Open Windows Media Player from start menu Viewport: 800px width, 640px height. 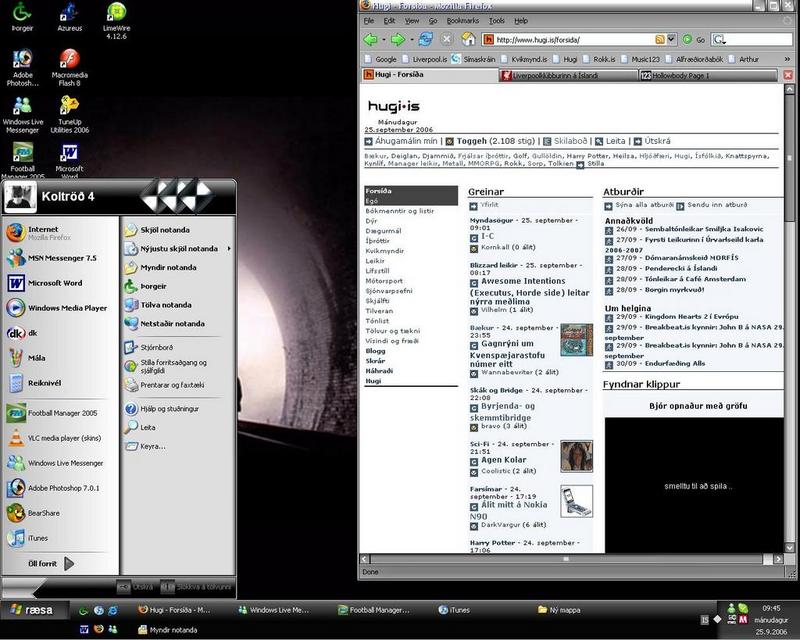(x=60, y=308)
